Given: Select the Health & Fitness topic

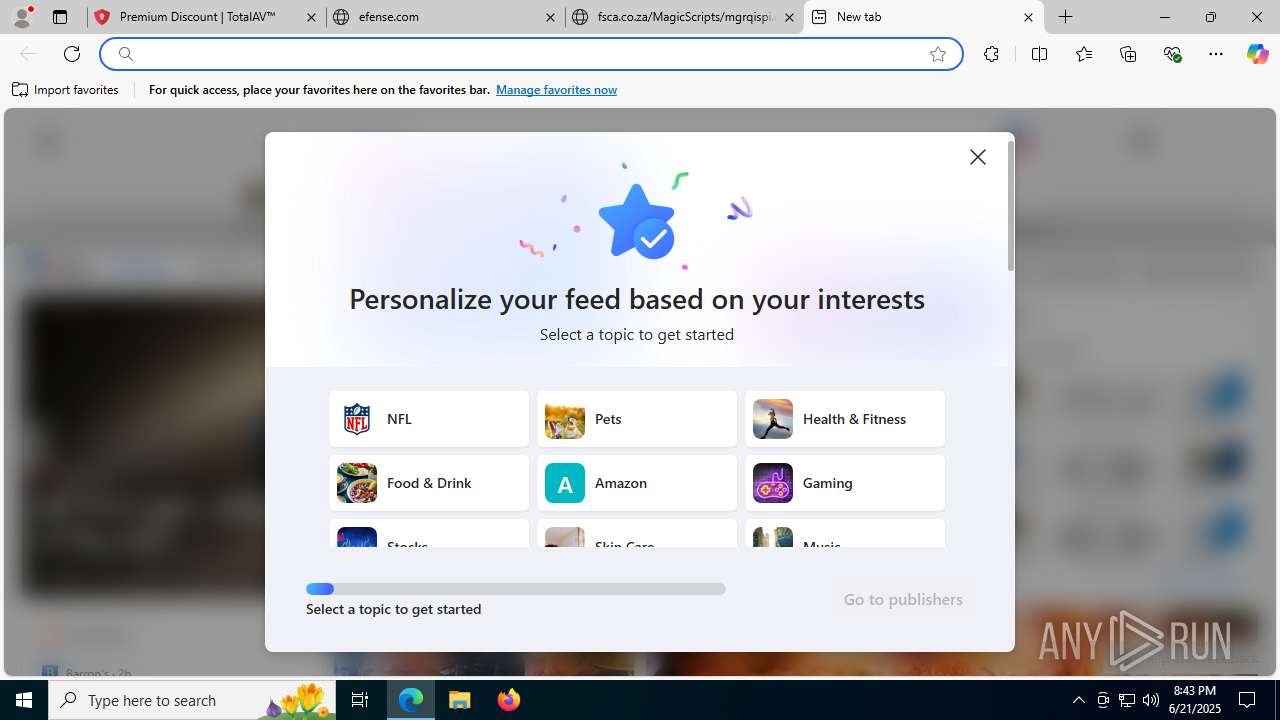Looking at the screenshot, I should coord(845,419).
